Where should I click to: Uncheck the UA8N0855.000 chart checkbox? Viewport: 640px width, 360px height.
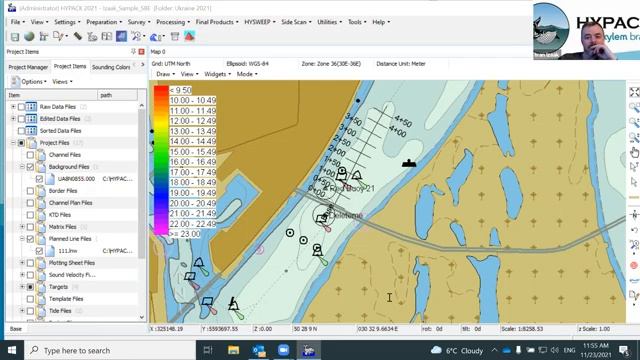click(x=39, y=179)
